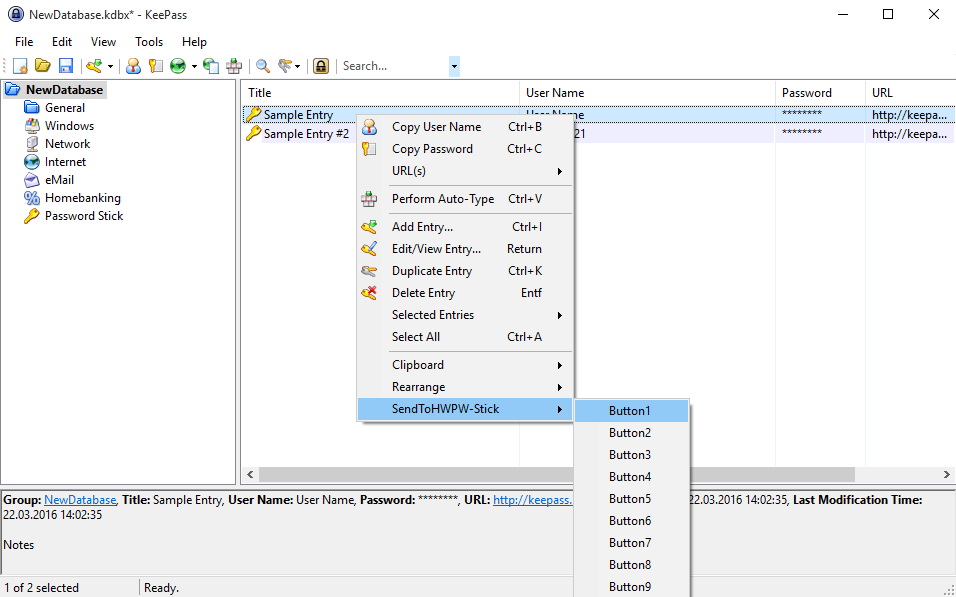The height and width of the screenshot is (597, 956).
Task: Click the Copy URL to clipboard toolbar icon
Action: pos(211,66)
